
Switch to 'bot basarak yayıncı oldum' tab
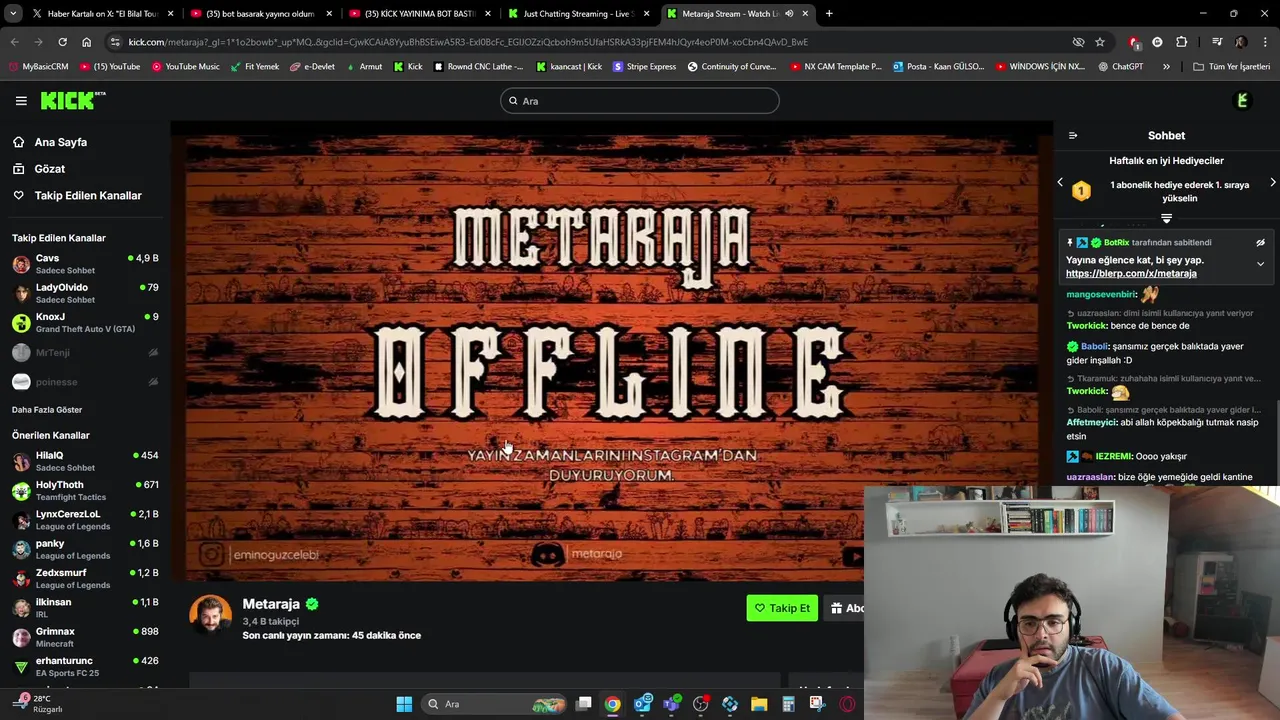[260, 14]
